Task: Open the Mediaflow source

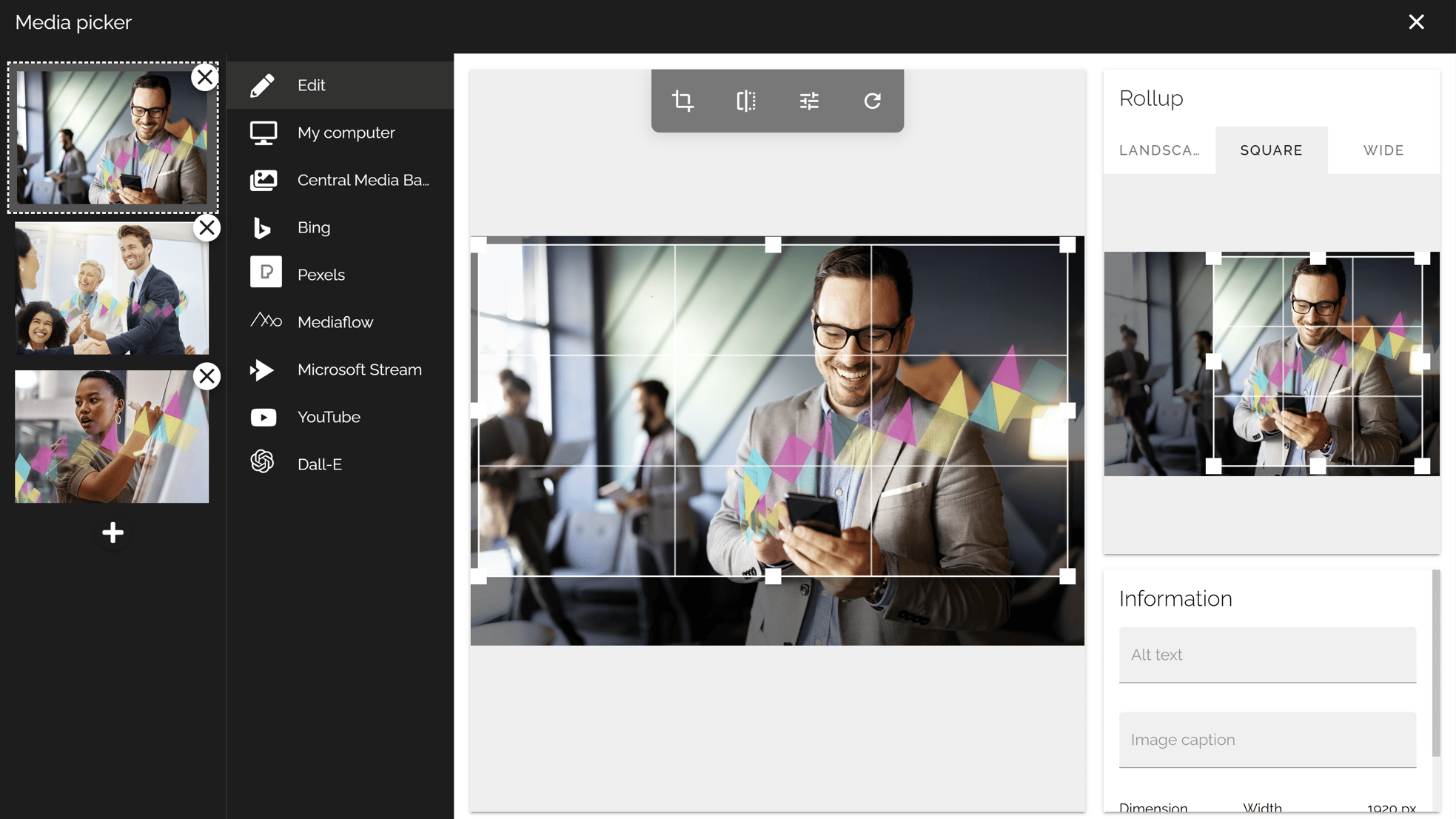Action: pos(335,321)
